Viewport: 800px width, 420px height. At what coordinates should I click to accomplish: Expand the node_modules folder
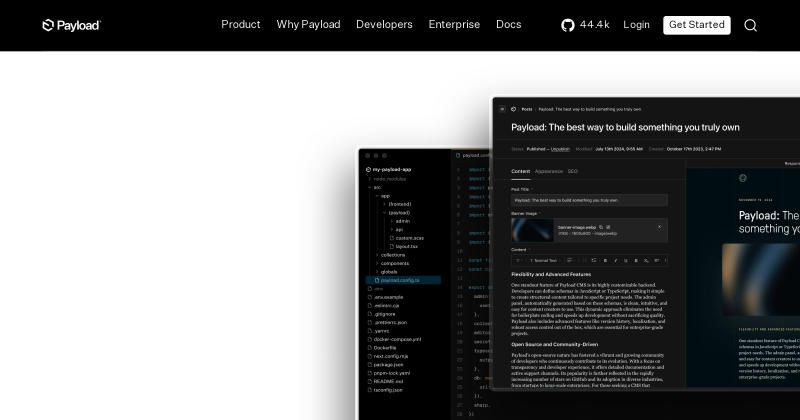[387, 179]
